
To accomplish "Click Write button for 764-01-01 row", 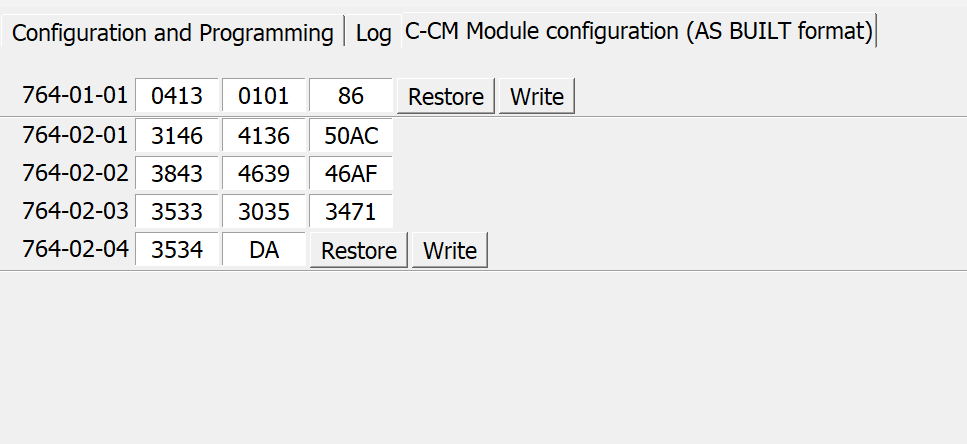I will point(537,96).
